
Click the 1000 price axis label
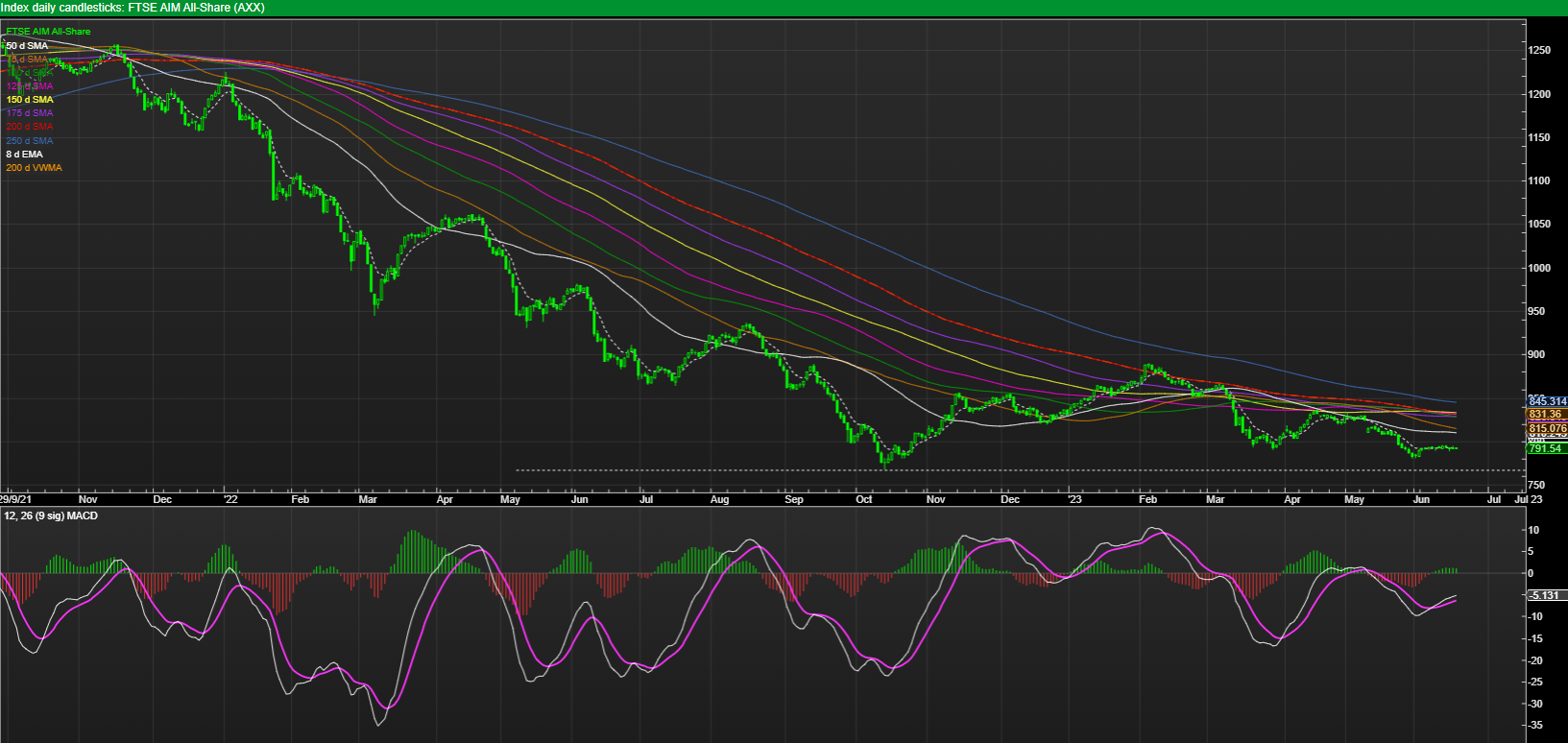click(x=1539, y=268)
